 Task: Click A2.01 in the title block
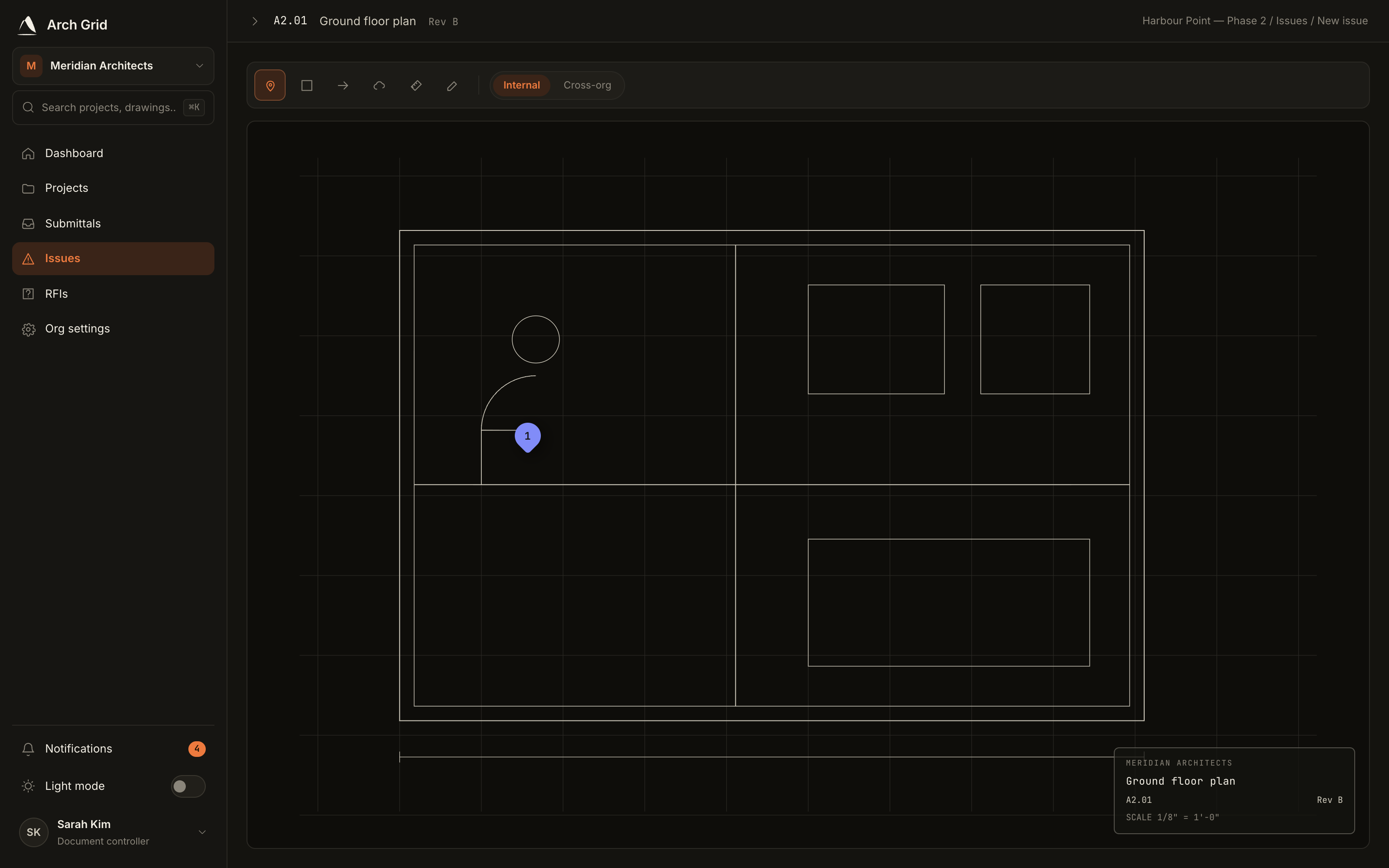tap(1138, 800)
